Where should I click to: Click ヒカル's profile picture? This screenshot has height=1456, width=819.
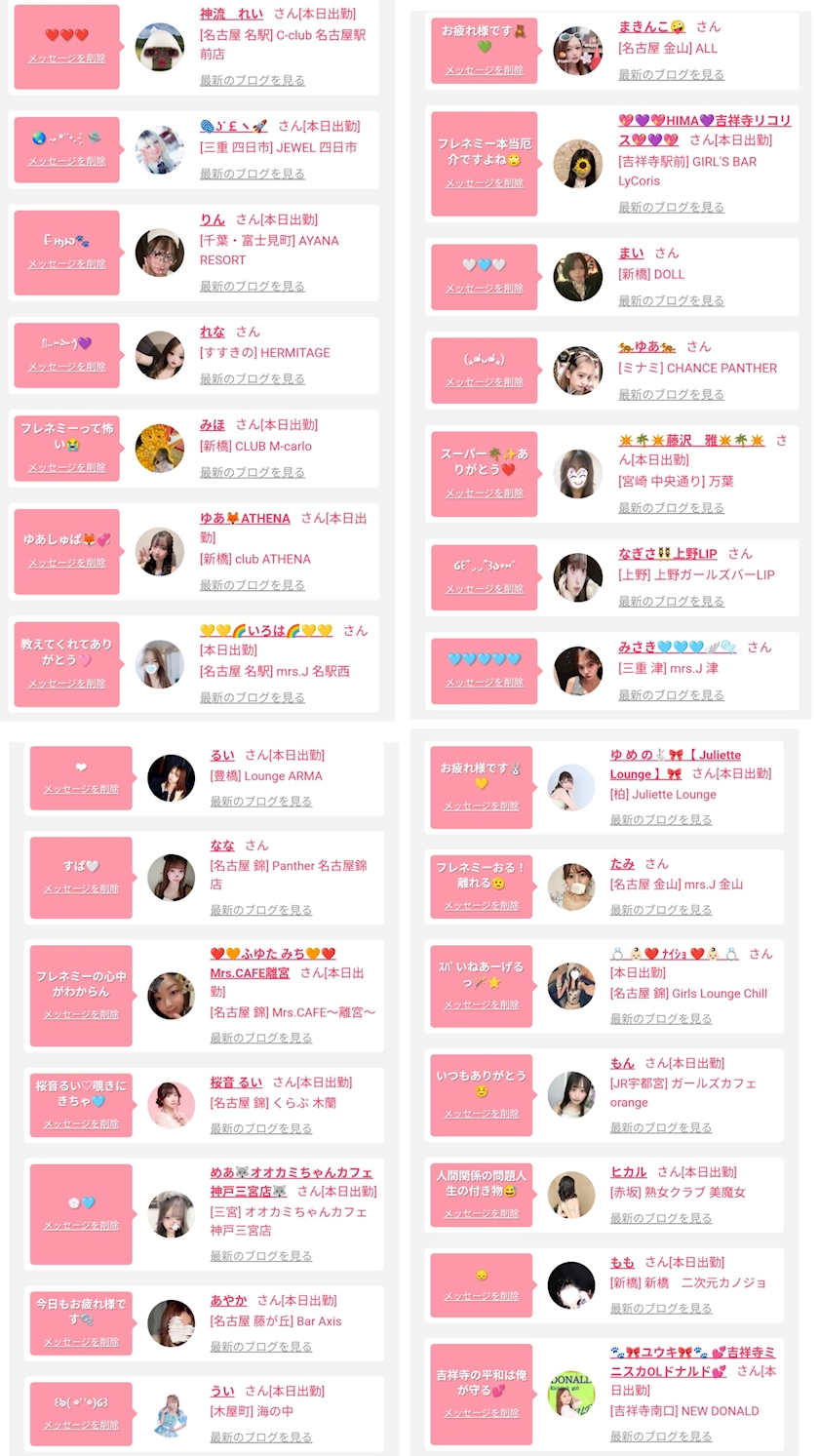[571, 1196]
